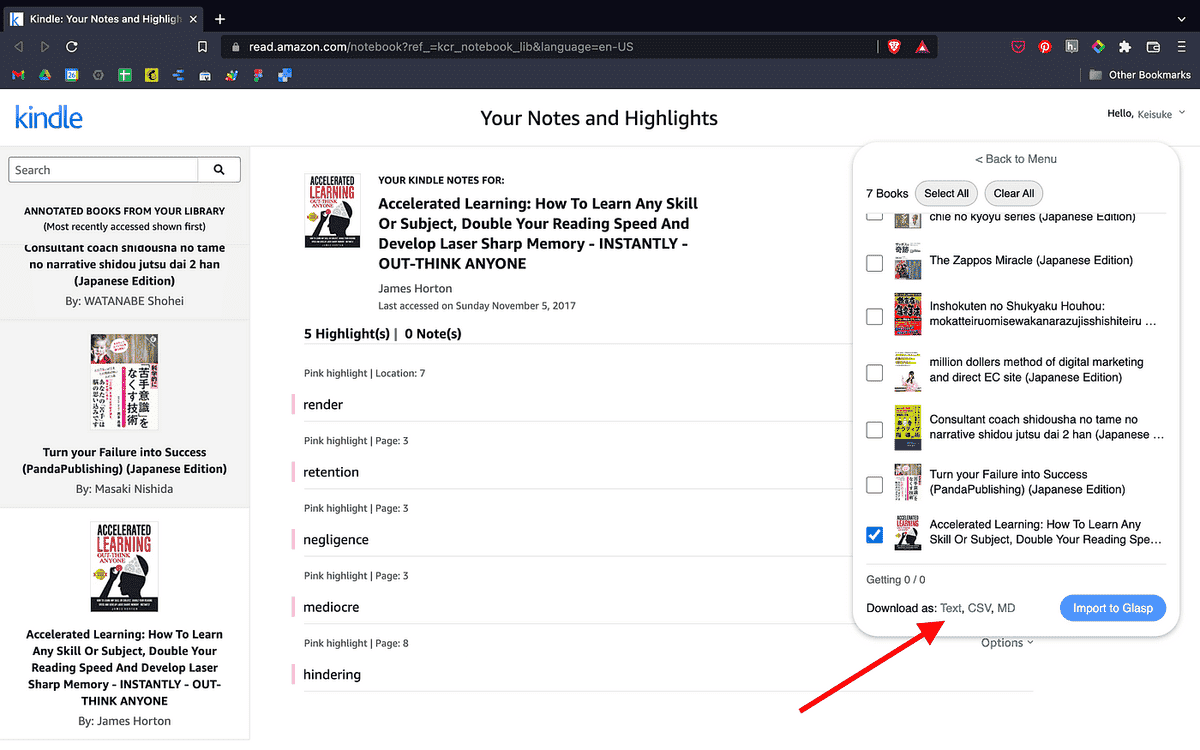Image resolution: width=1200 pixels, height=750 pixels.
Task: Open the Hypothesis extension icon
Action: [x=1071, y=46]
